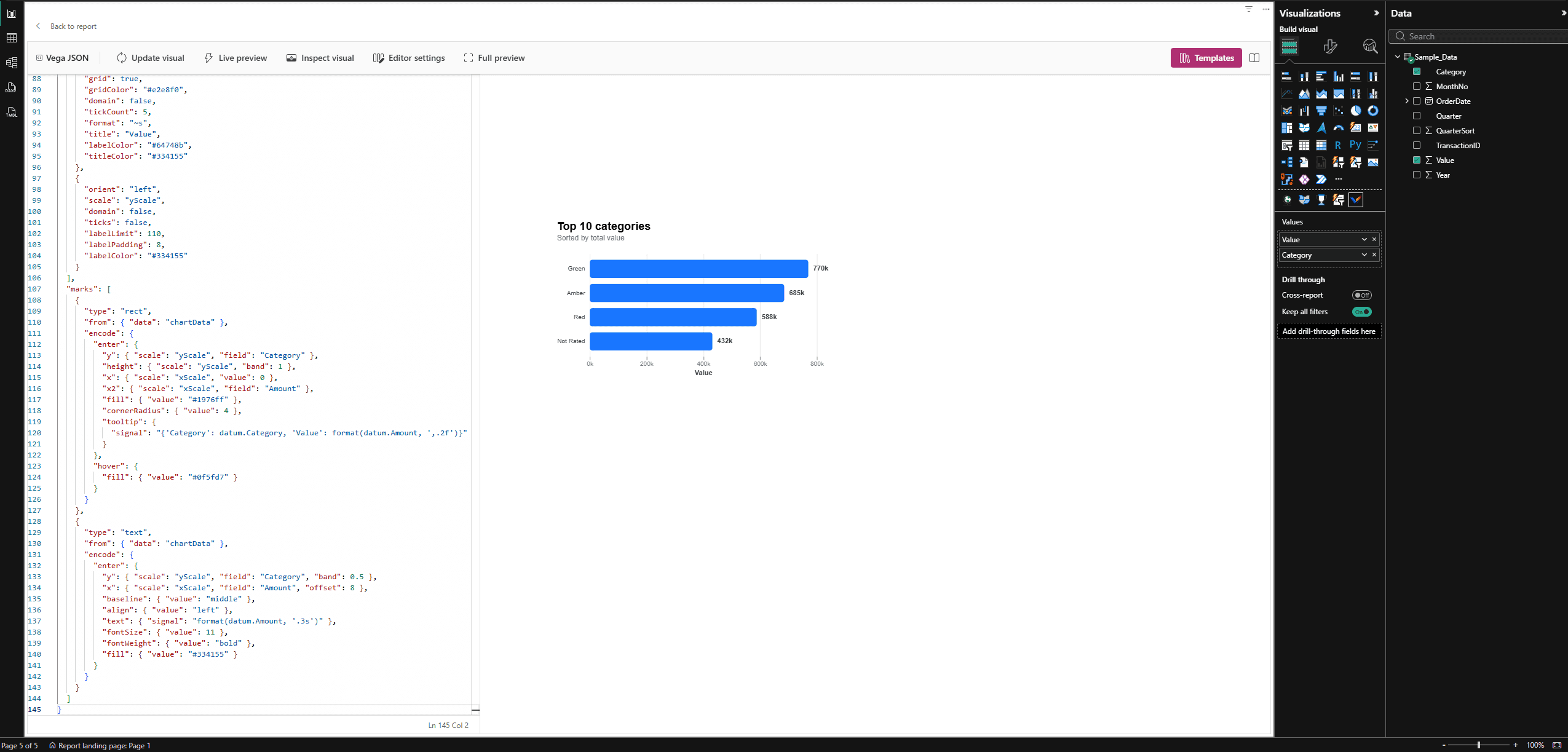Select the Decomposition tree visual icon
Image resolution: width=1568 pixels, height=752 pixels.
[x=1287, y=162]
